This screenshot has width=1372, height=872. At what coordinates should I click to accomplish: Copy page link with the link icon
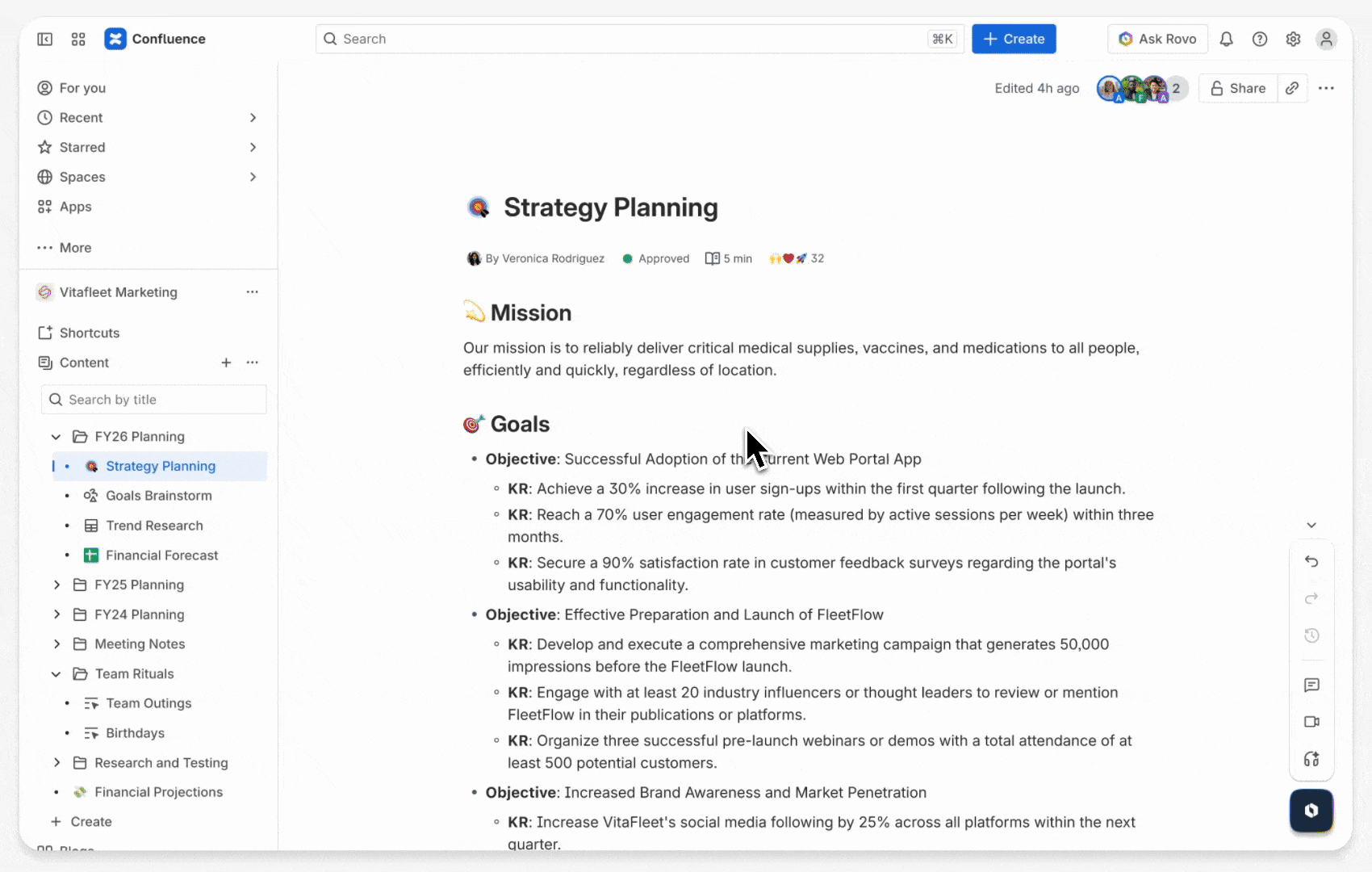point(1292,88)
